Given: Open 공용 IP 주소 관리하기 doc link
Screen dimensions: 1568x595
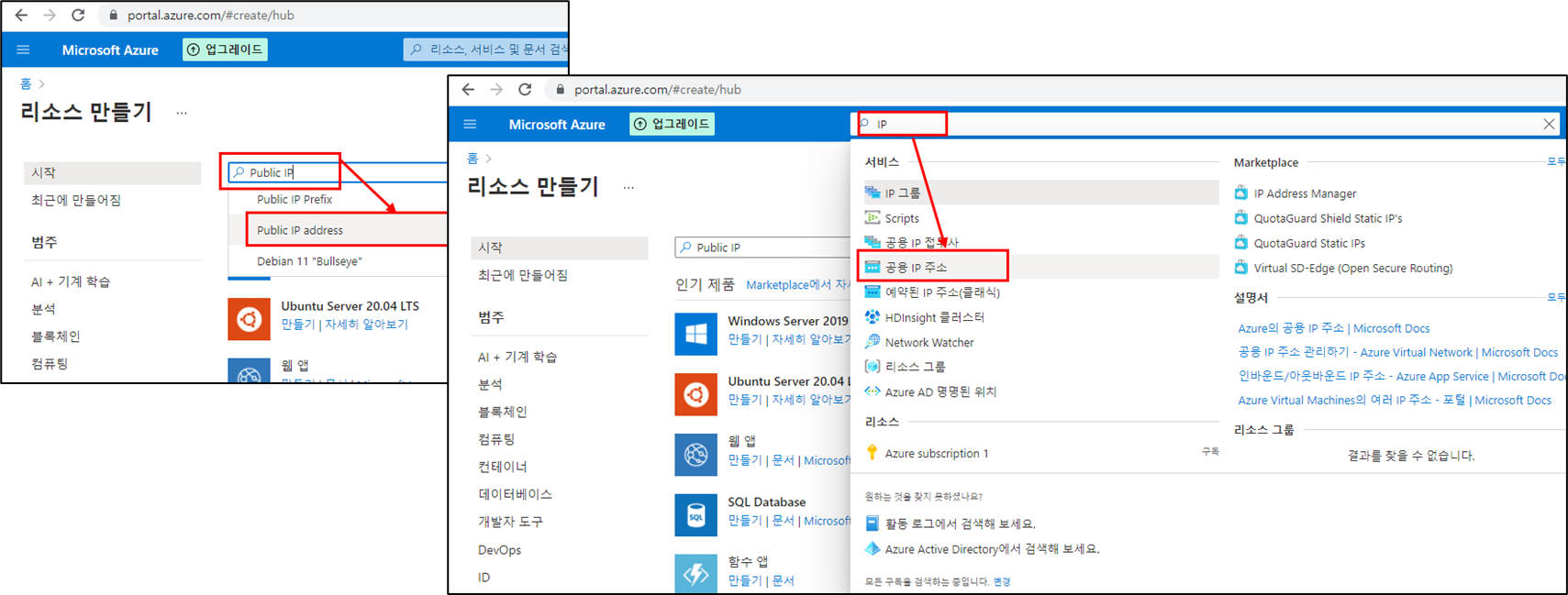Looking at the screenshot, I should point(1398,352).
